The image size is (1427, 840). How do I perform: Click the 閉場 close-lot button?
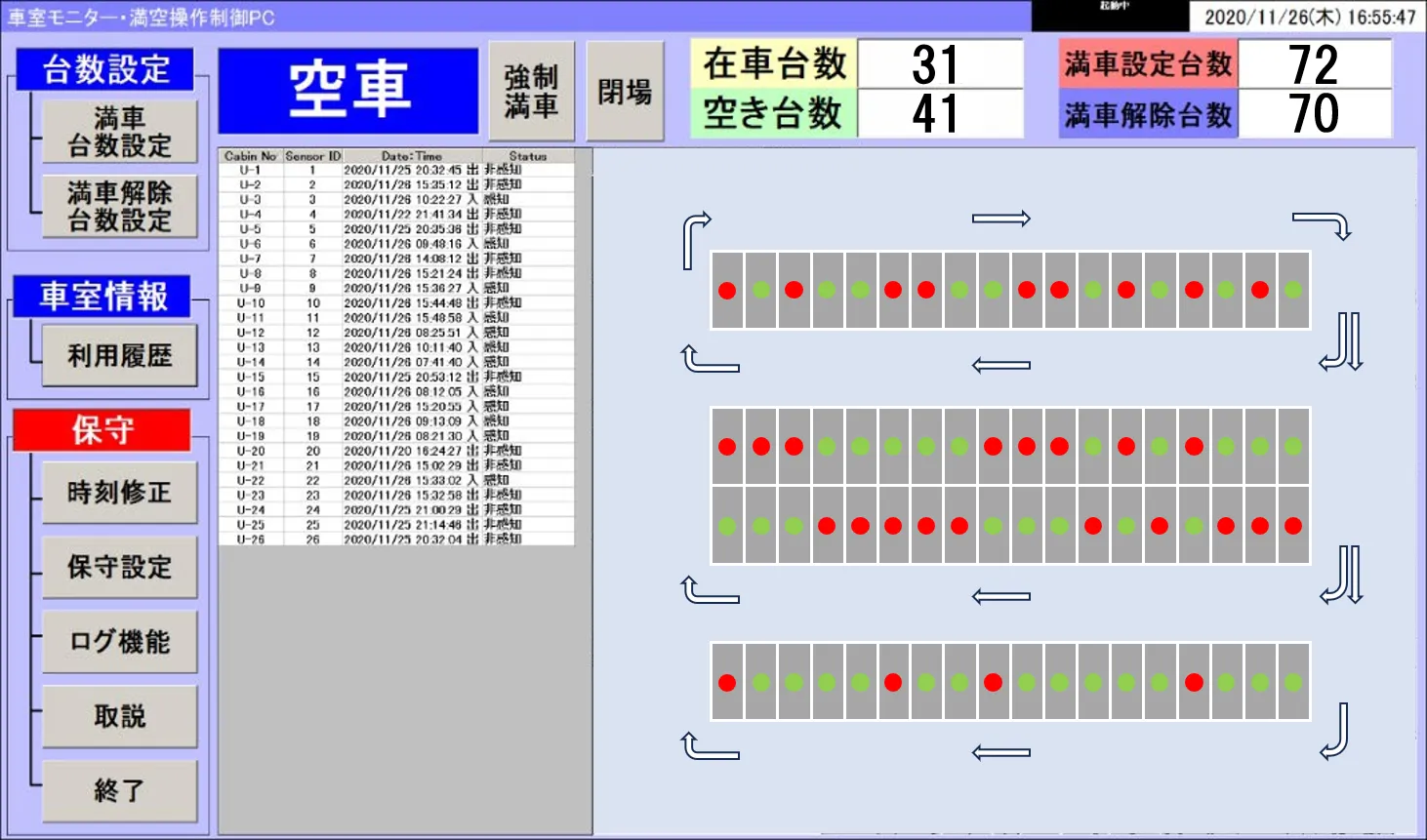click(x=625, y=92)
